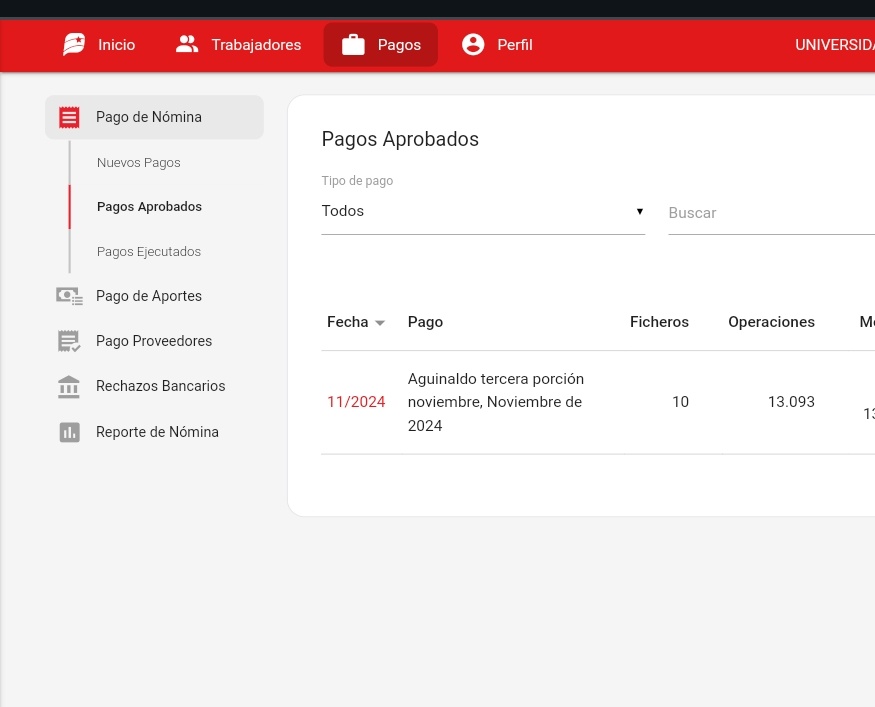Click the Perfil user avatar icon
The width and height of the screenshot is (875, 707).
point(473,44)
